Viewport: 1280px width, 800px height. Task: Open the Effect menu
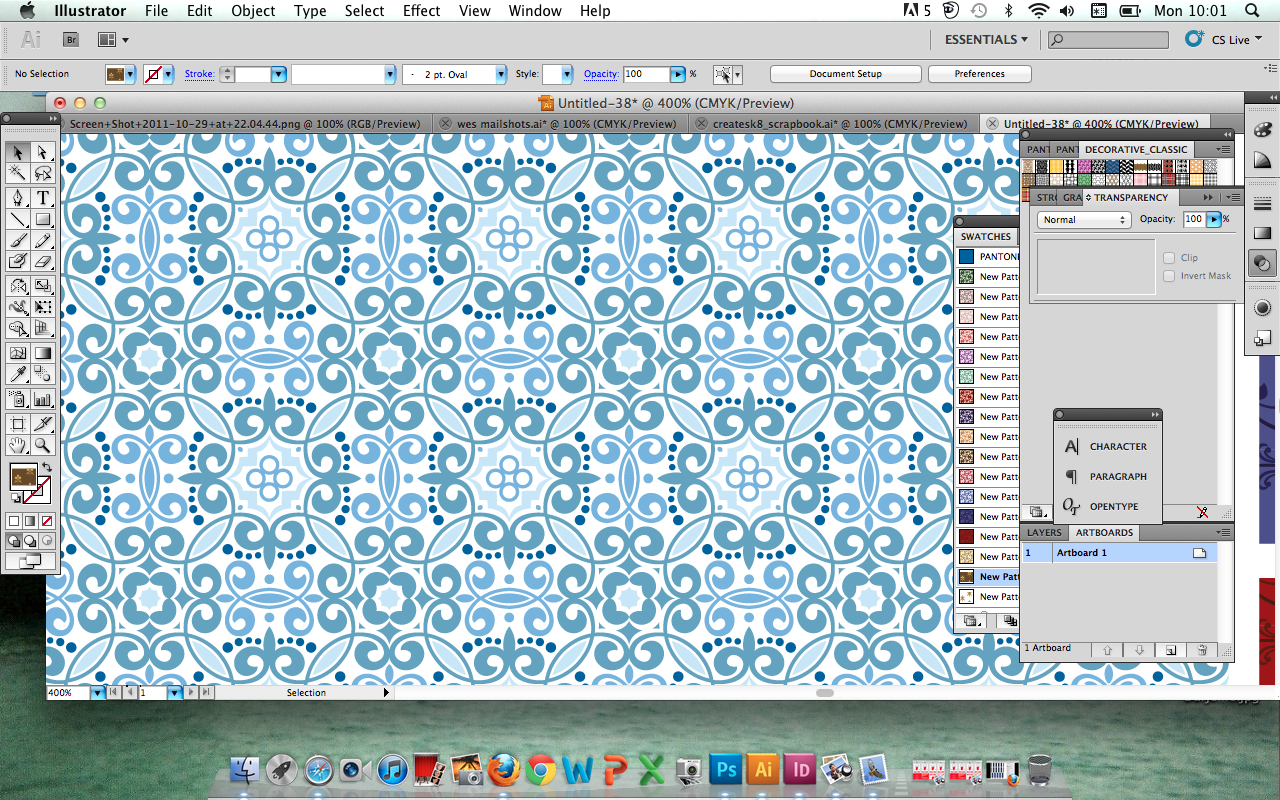coord(421,11)
